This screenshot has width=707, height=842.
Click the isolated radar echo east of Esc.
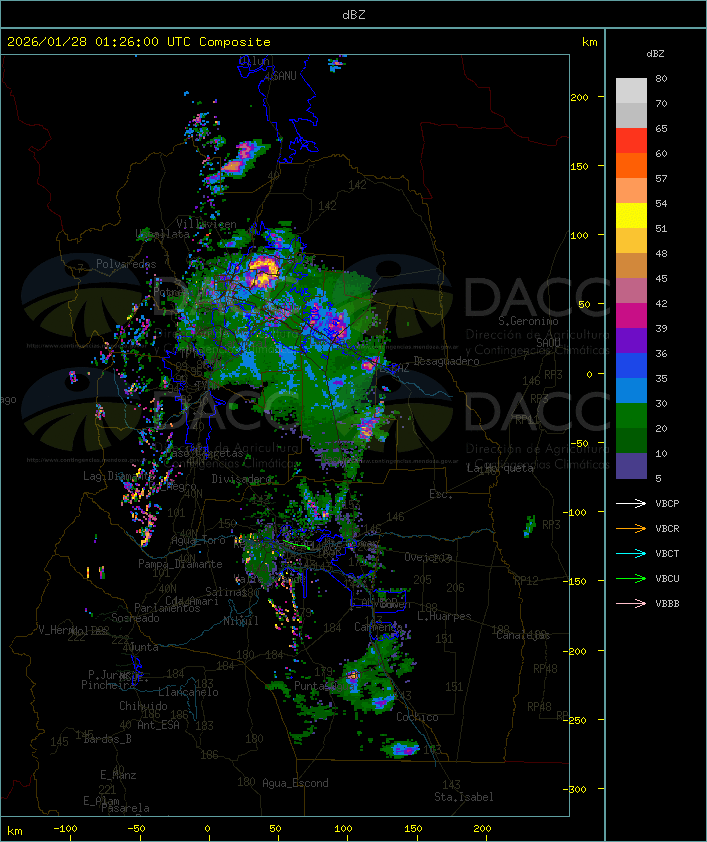[x=530, y=525]
